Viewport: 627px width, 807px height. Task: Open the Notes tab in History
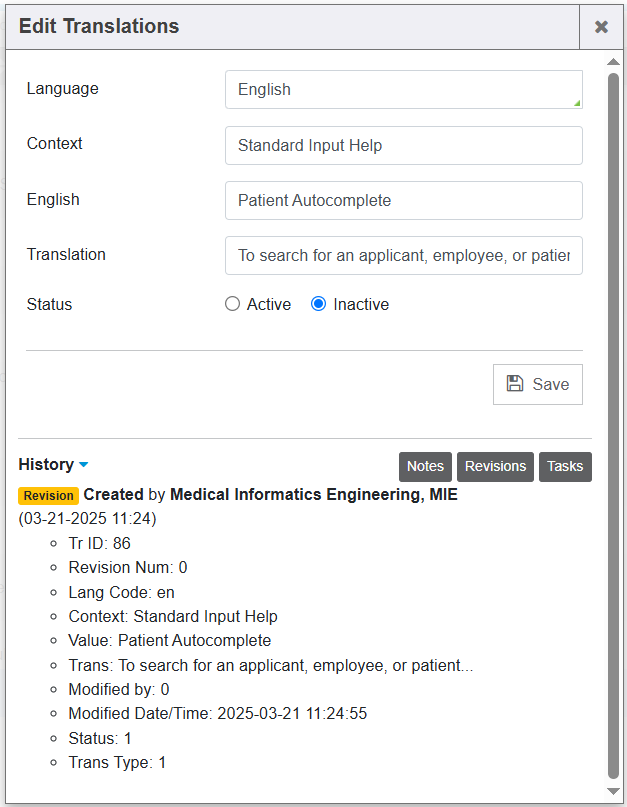point(425,466)
